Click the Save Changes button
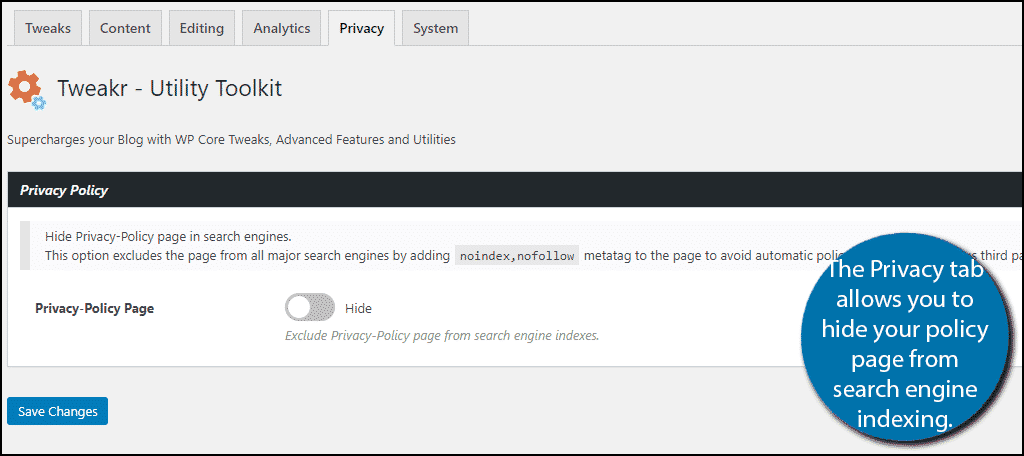 (57, 411)
